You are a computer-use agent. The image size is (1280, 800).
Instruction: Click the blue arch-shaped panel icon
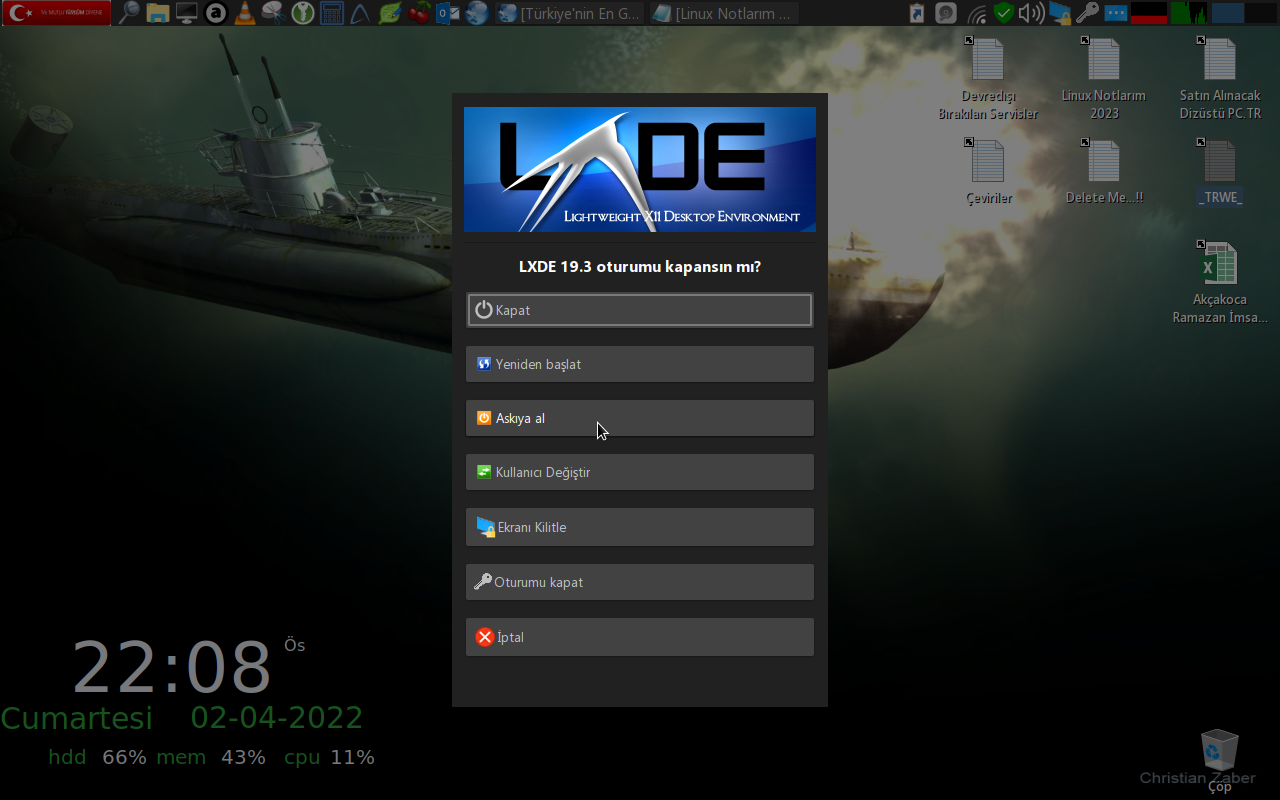360,13
